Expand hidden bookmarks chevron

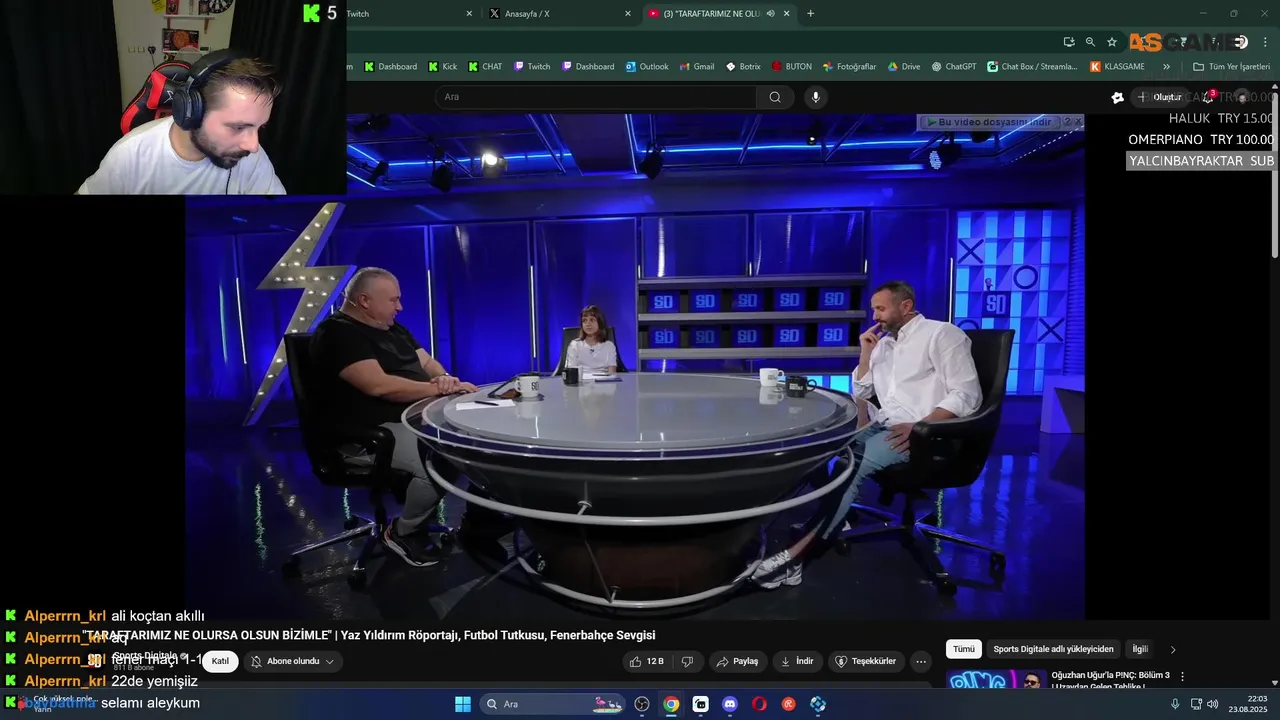[x=1166, y=67]
